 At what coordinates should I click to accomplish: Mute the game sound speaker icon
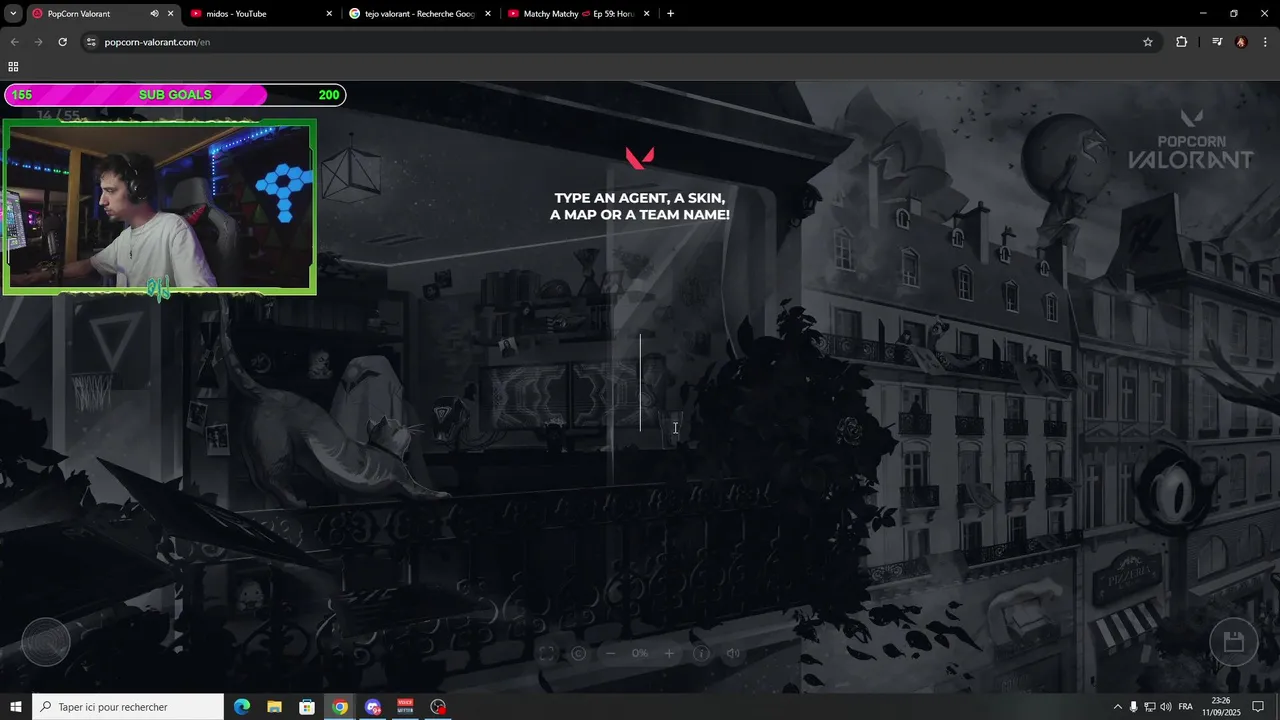pos(733,653)
